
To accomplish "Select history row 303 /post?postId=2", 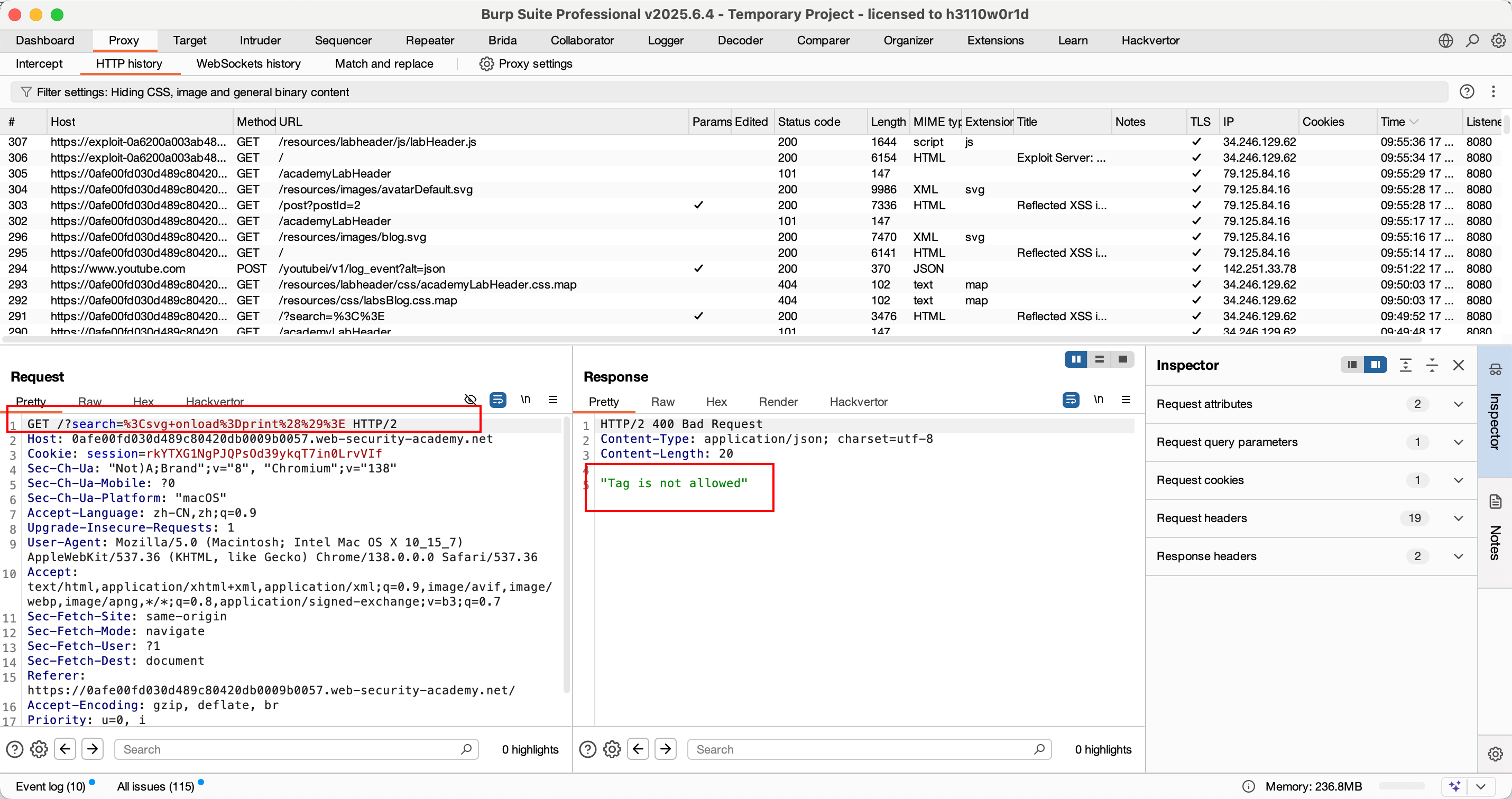I will 751,206.
